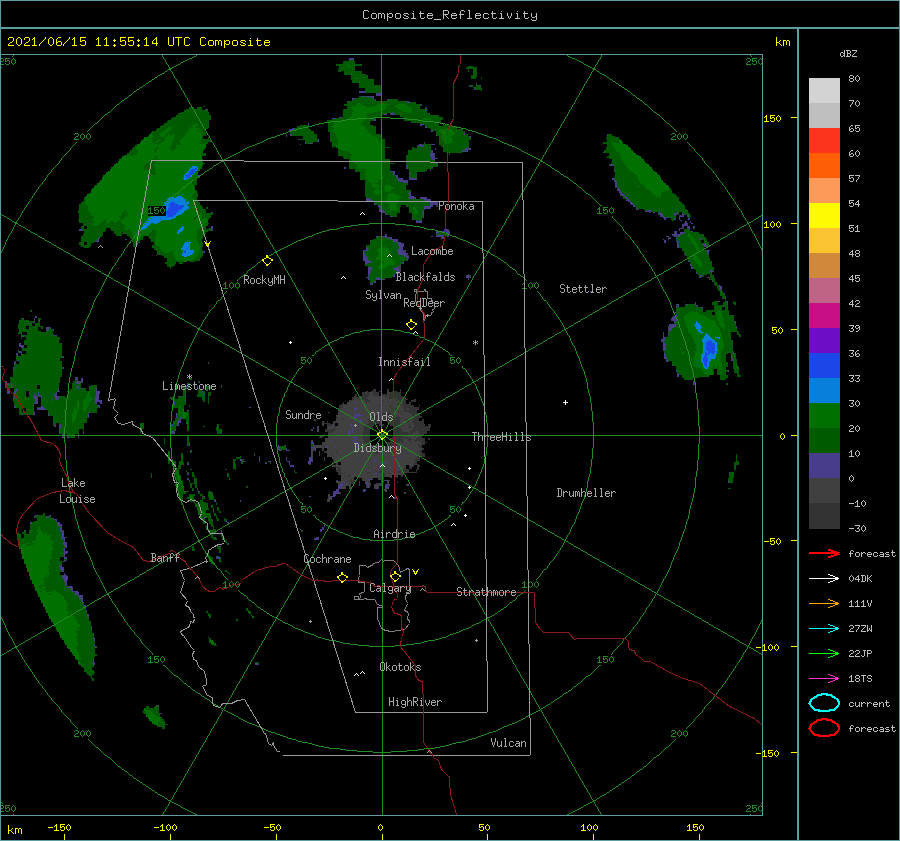This screenshot has height=841, width=900.
Task: Click the cyan 27ZW arrow legend icon
Action: coord(824,629)
